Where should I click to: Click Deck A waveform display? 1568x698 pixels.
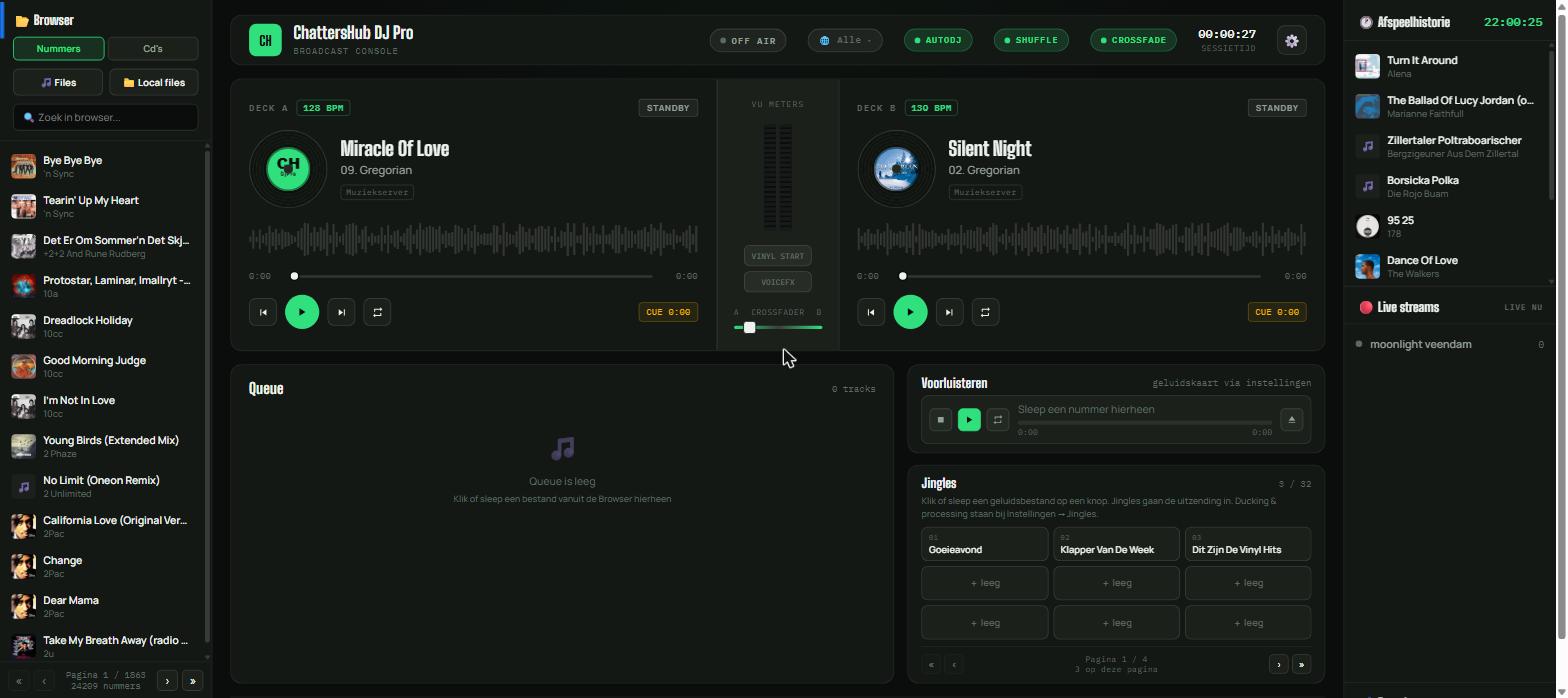pos(473,239)
